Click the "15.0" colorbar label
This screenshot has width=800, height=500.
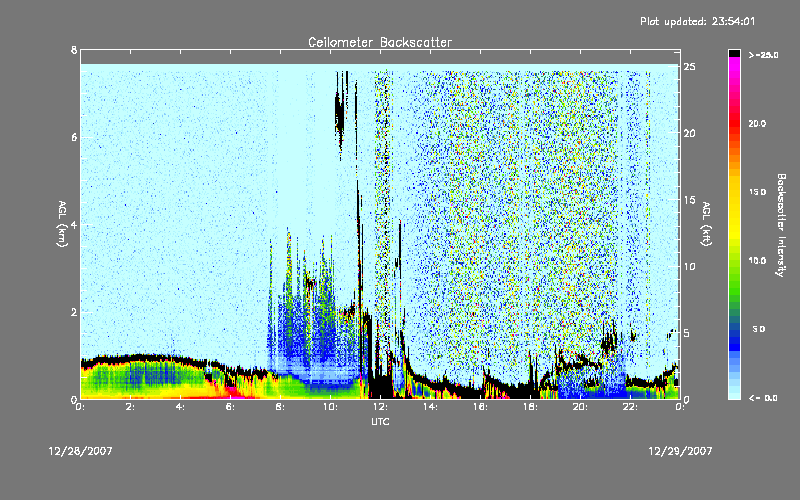click(x=757, y=192)
